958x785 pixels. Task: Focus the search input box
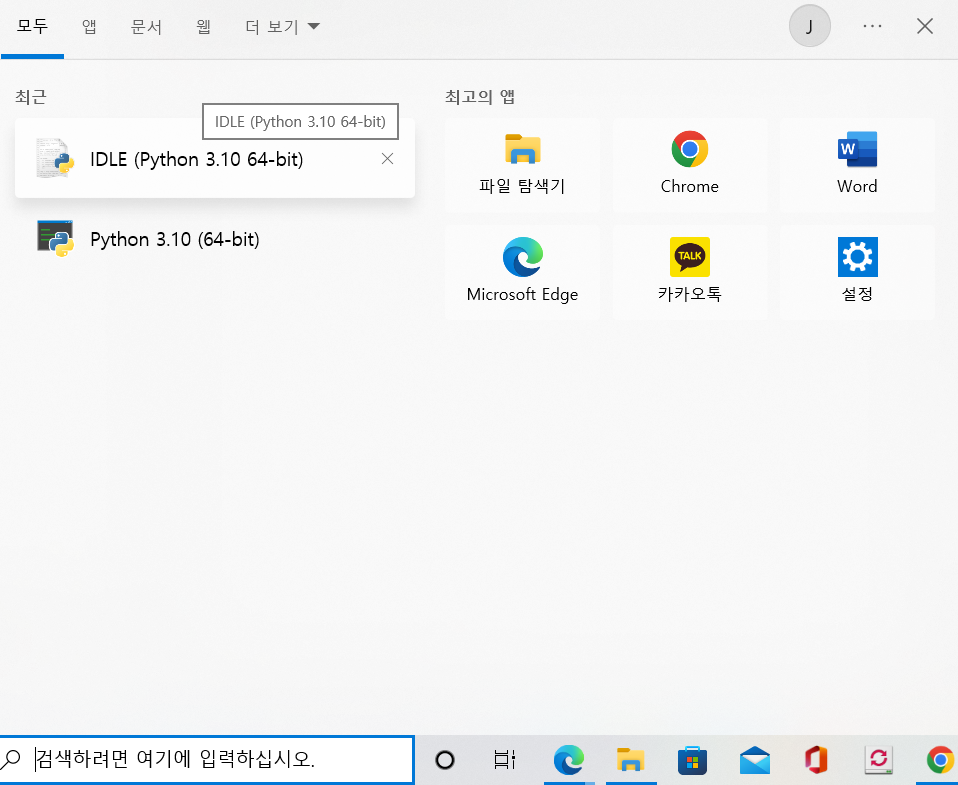[x=207, y=759]
